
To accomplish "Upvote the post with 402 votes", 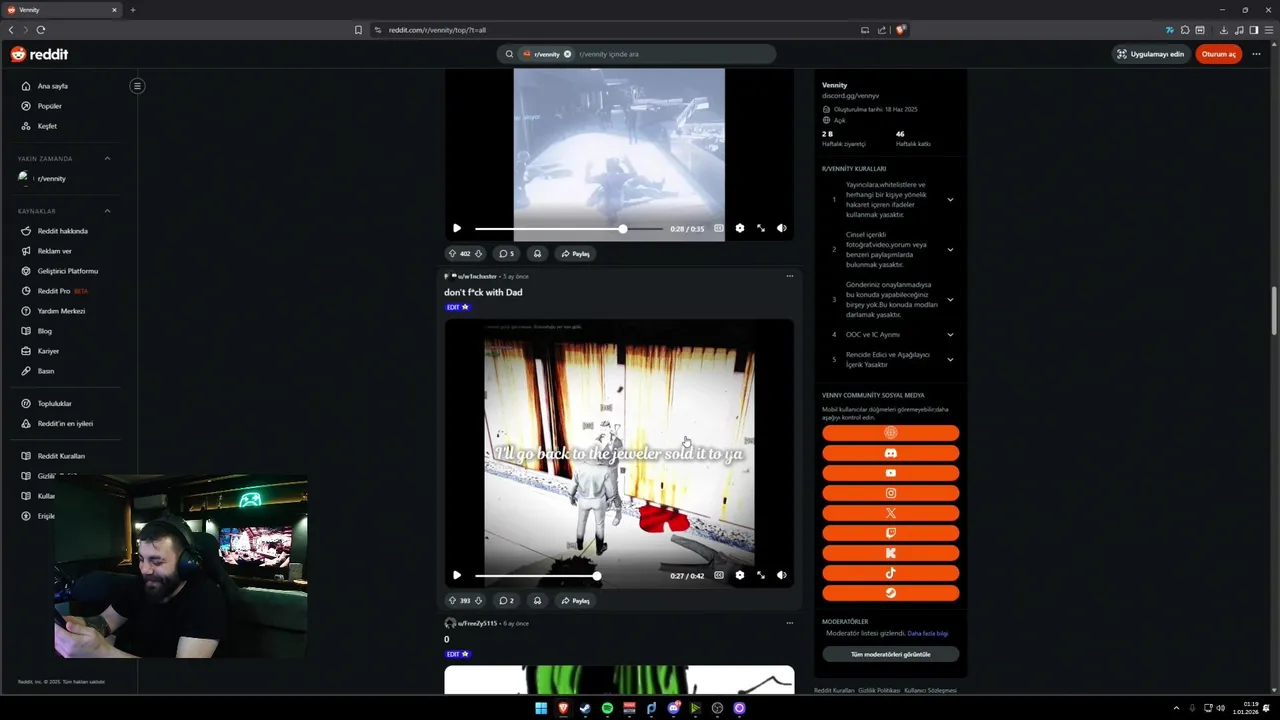I will click(x=452, y=254).
